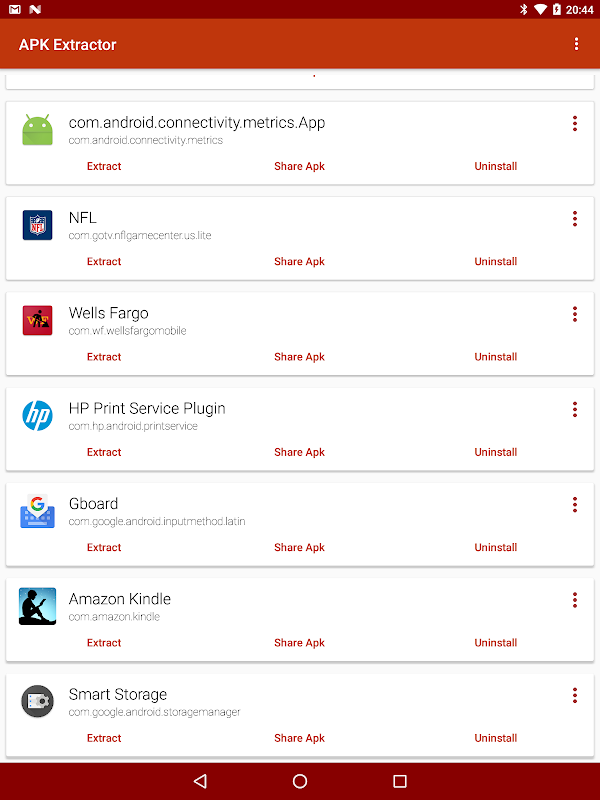Tap the Android back navigation button
The height and width of the screenshot is (800, 600).
point(200,781)
